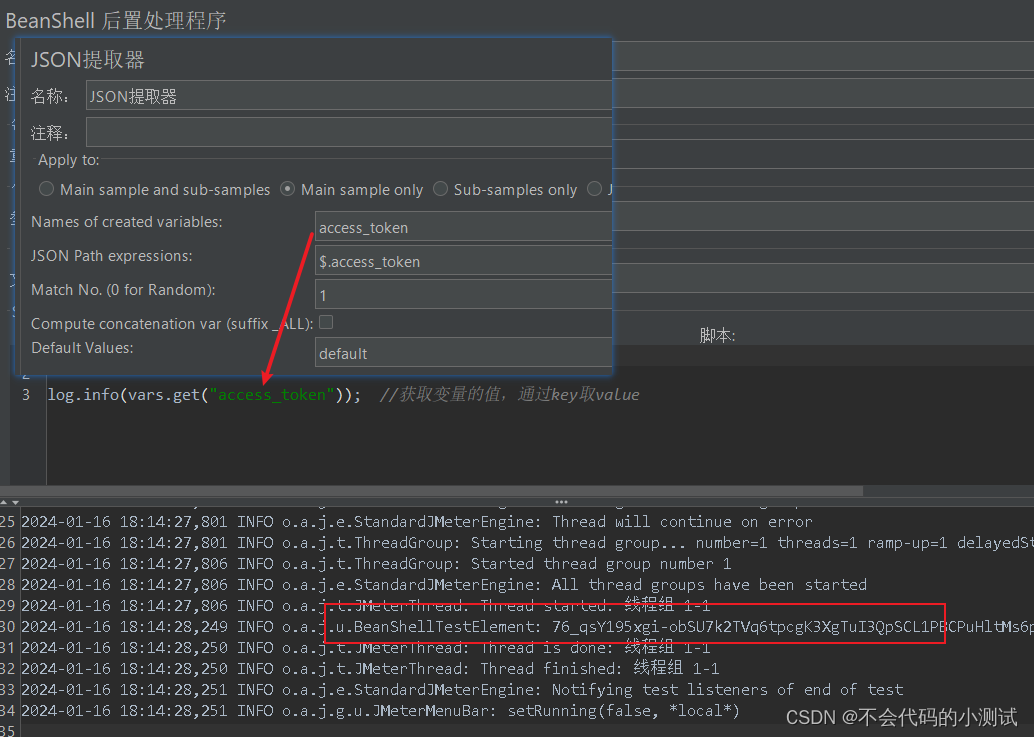Click the 脚本 label in the editor panel

717,335
